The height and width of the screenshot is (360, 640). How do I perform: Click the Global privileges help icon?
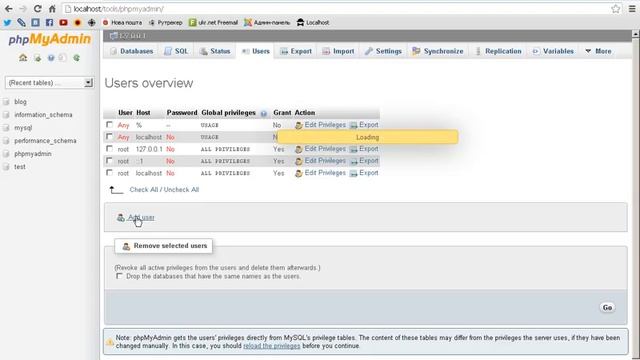pos(264,113)
